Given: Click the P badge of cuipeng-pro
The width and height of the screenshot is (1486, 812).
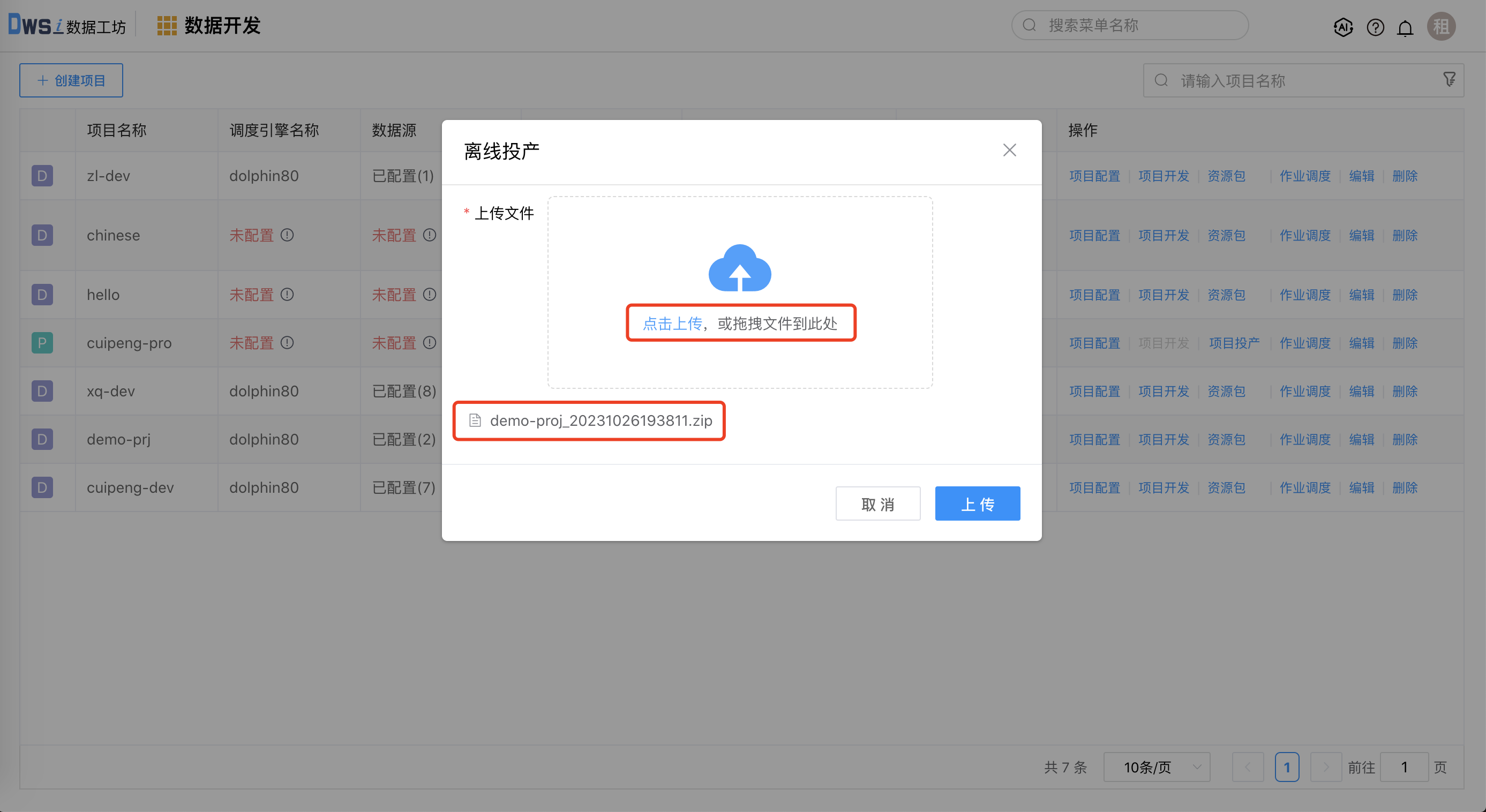Looking at the screenshot, I should point(42,343).
